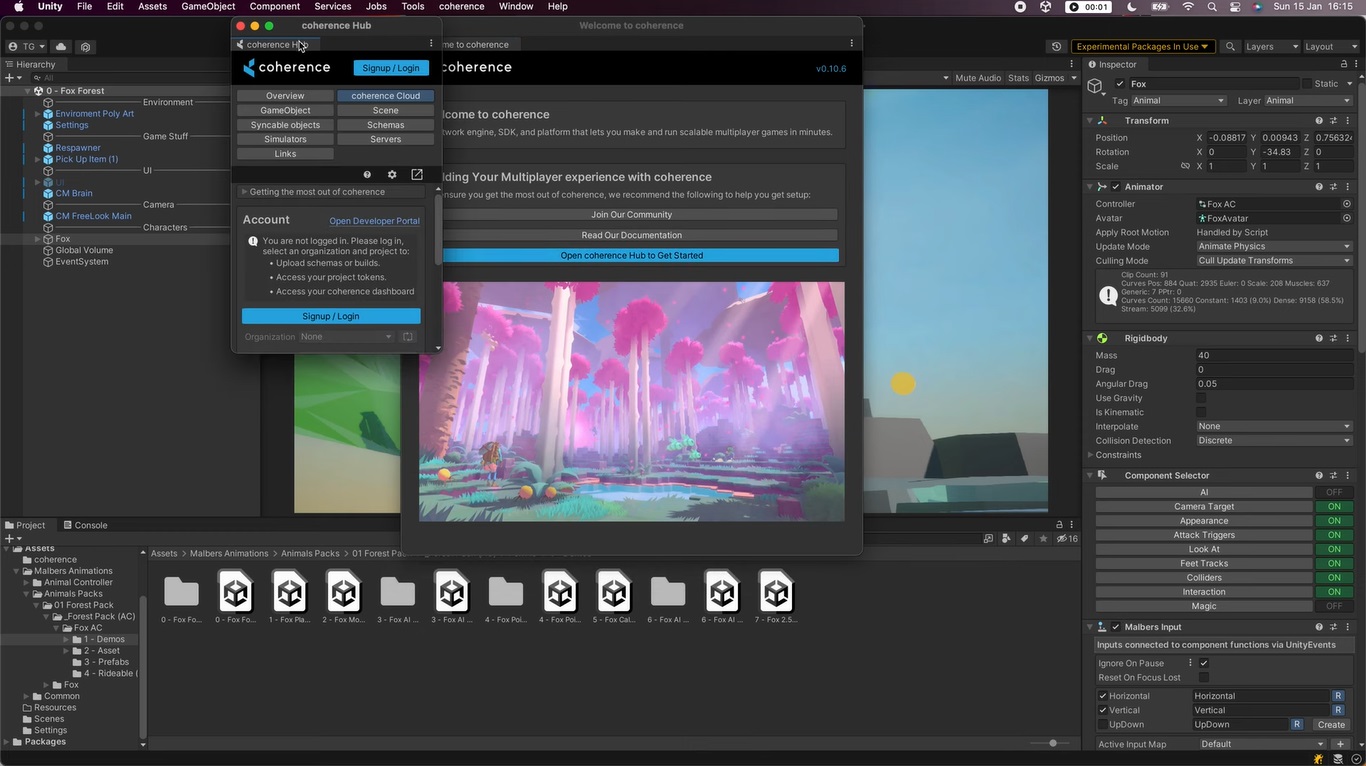This screenshot has height=766, width=1366.
Task: Pick a Controller asset with the object picker circle
Action: (1347, 204)
